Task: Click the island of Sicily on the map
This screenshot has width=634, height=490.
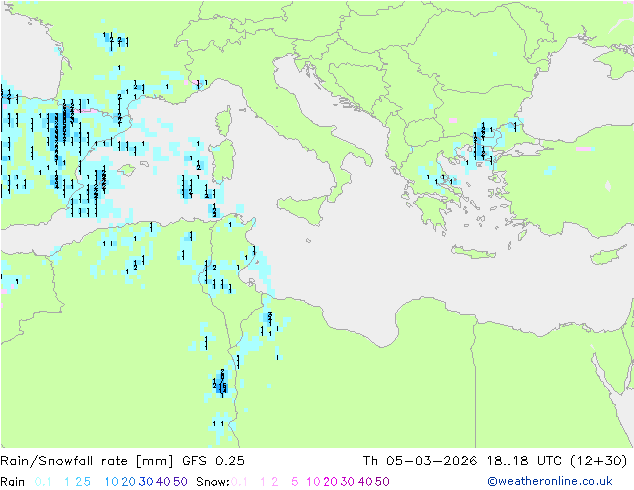Action: point(304,210)
